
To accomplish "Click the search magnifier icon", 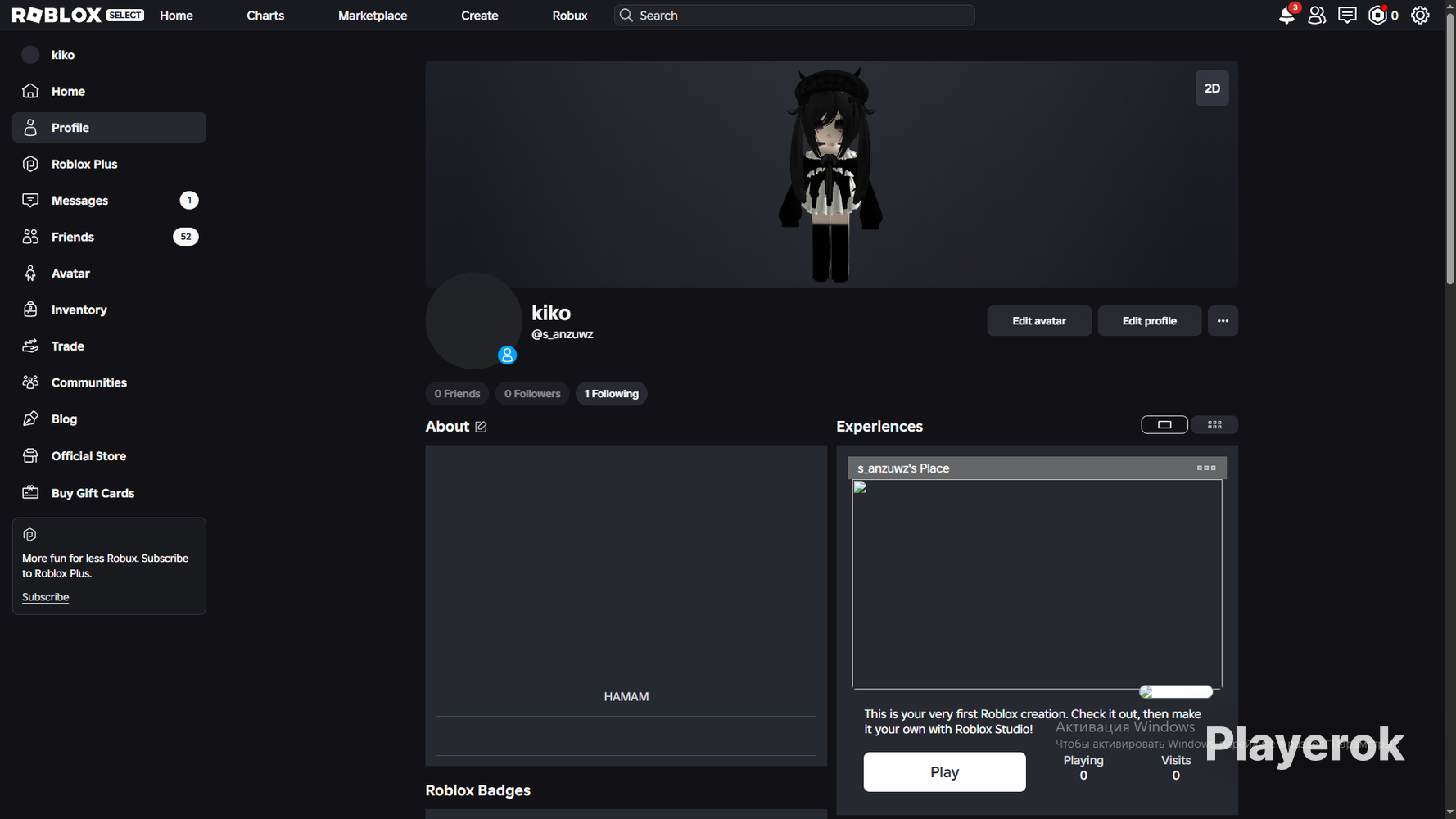I will (626, 15).
